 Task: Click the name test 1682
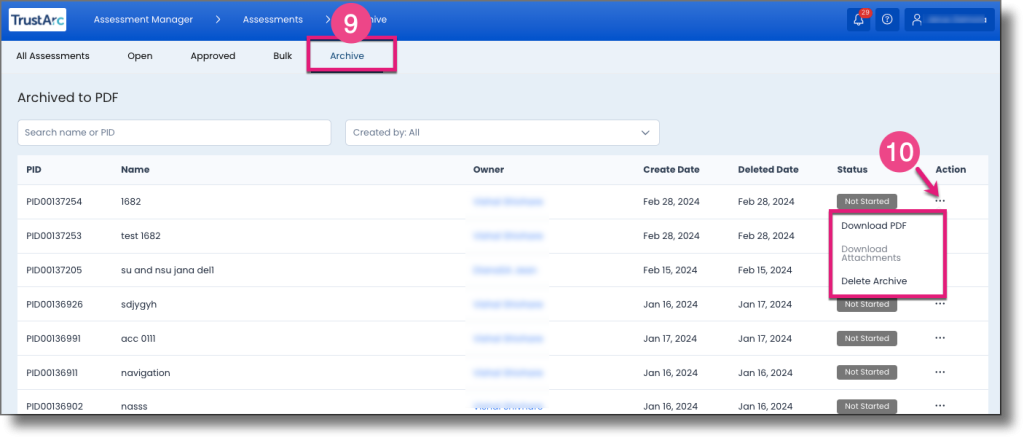pos(140,236)
